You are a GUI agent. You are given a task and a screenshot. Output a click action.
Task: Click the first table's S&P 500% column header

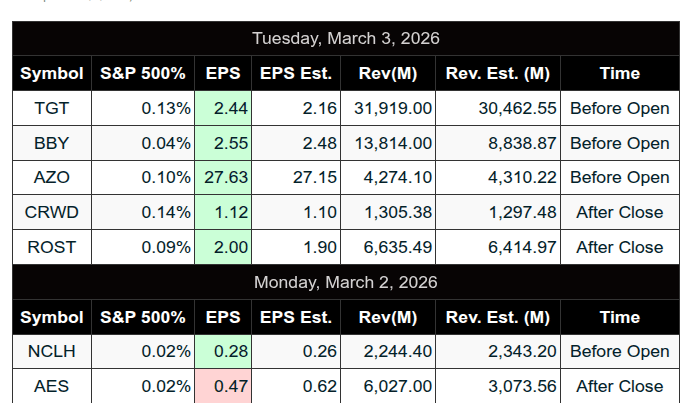143,73
